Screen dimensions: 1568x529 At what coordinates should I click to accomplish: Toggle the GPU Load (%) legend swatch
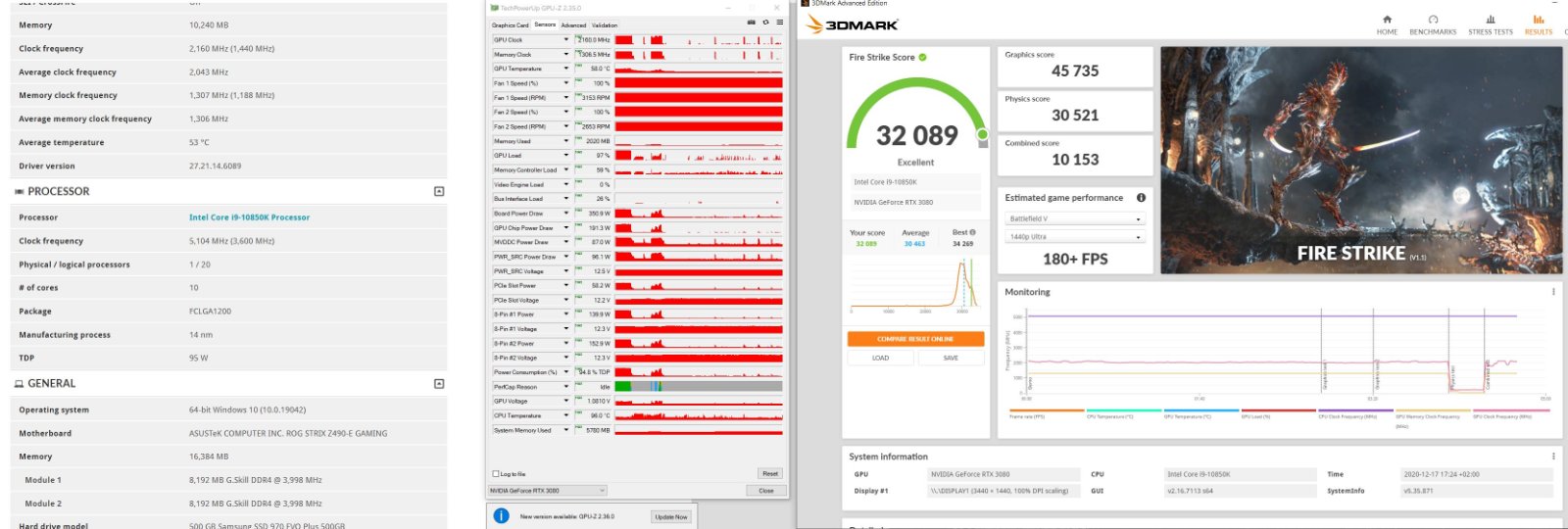pyautogui.click(x=1278, y=411)
